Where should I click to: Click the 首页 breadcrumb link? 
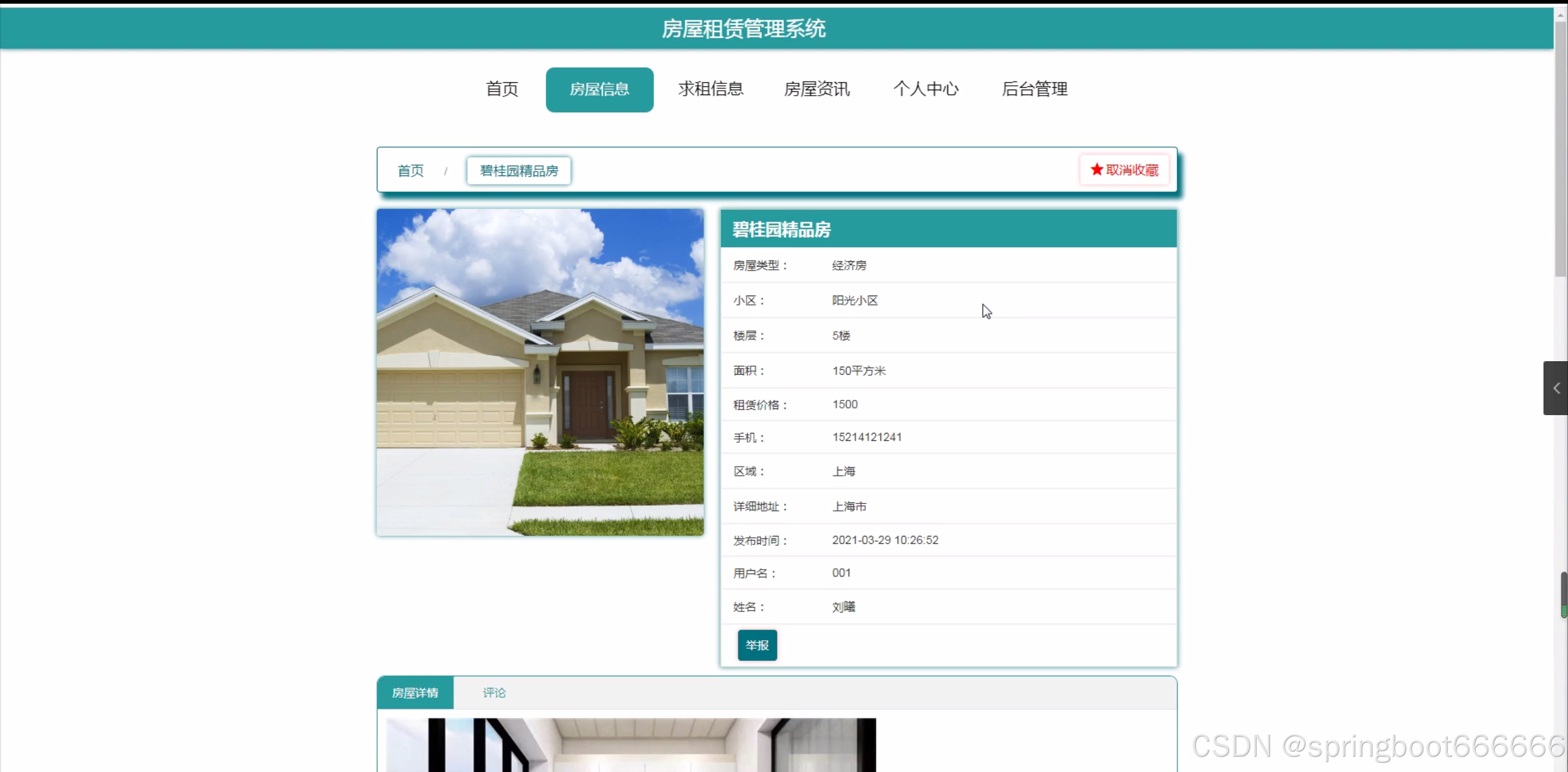410,170
